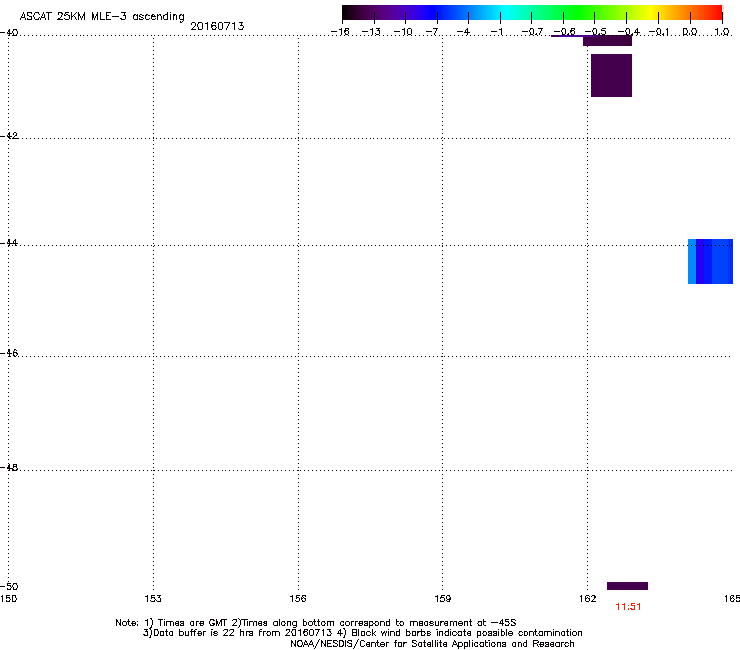
Task: Click the dark purple data strip at latitude -50
Action: point(627,586)
